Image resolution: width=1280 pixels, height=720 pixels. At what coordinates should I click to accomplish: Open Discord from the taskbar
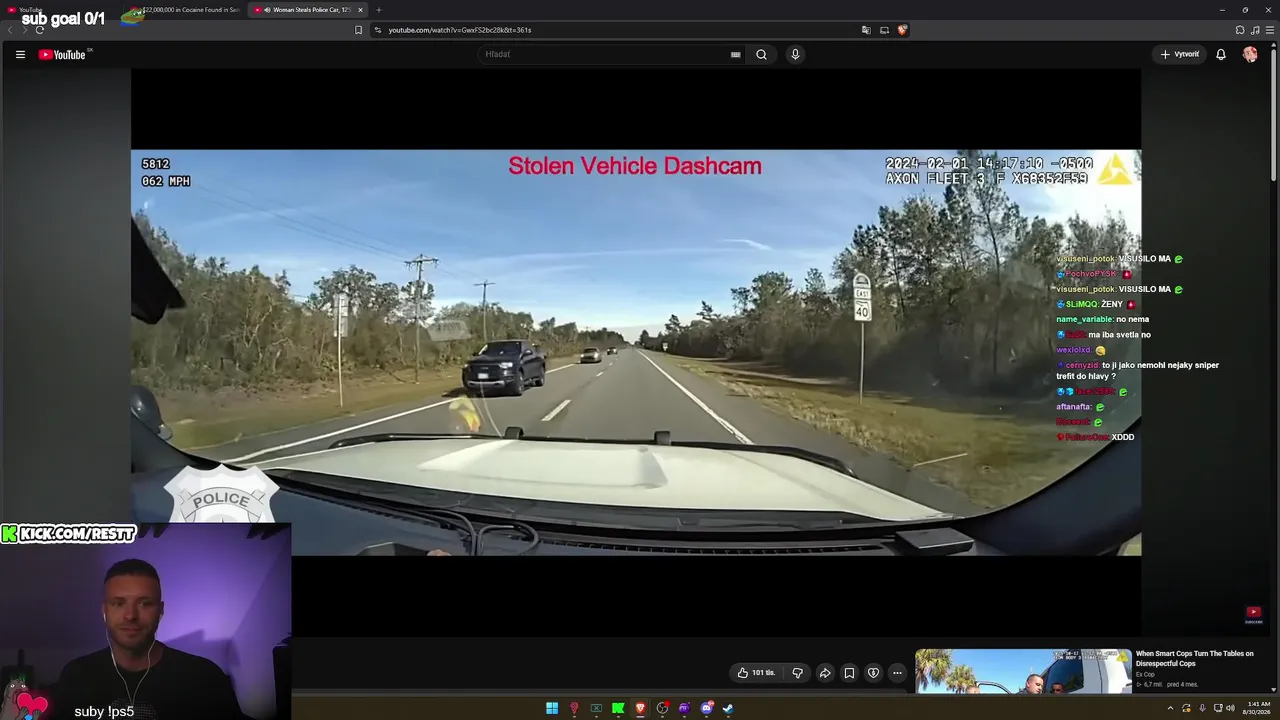click(706, 708)
